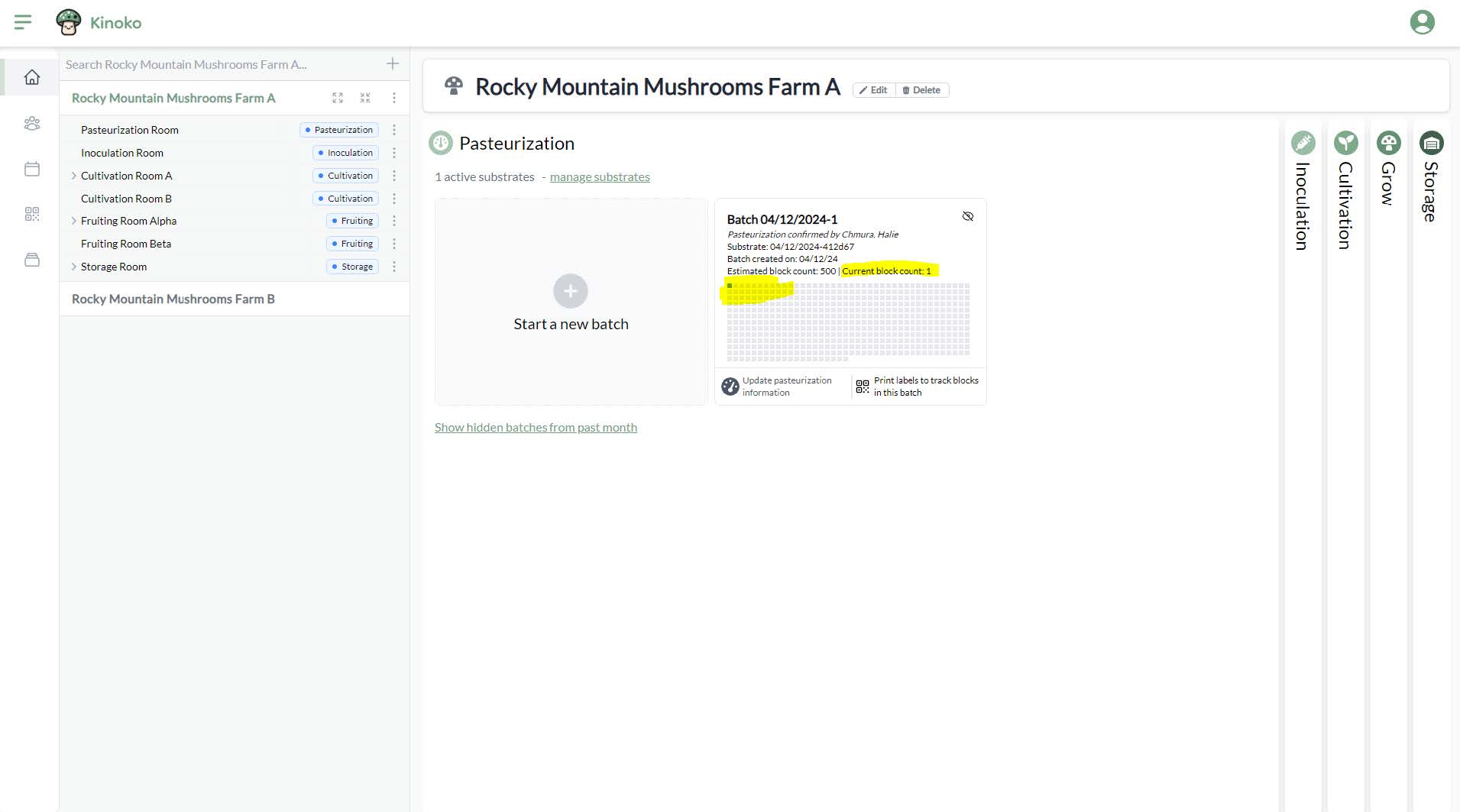Viewport: 1460px width, 812px height.
Task: Click the green block in batch grid
Action: [x=730, y=286]
